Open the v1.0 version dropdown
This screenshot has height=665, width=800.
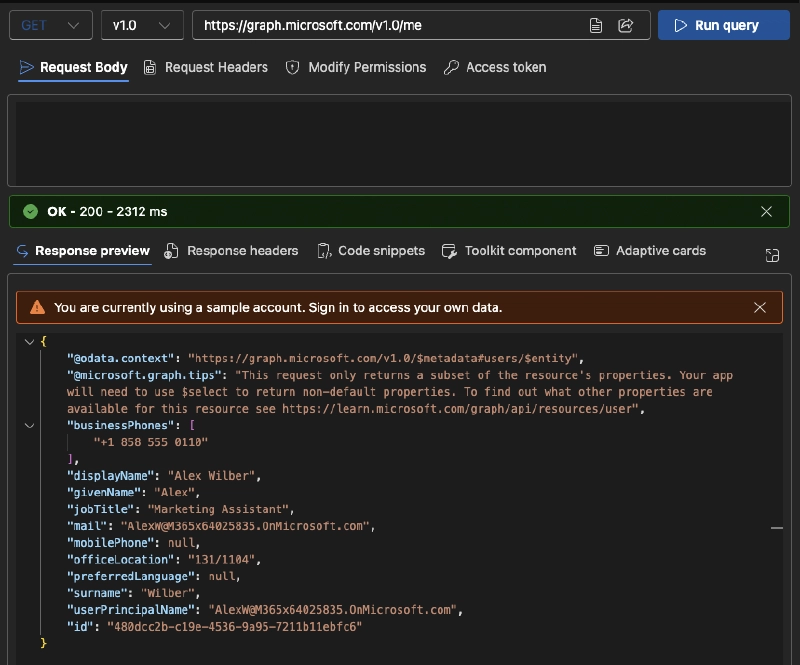click(x=142, y=25)
